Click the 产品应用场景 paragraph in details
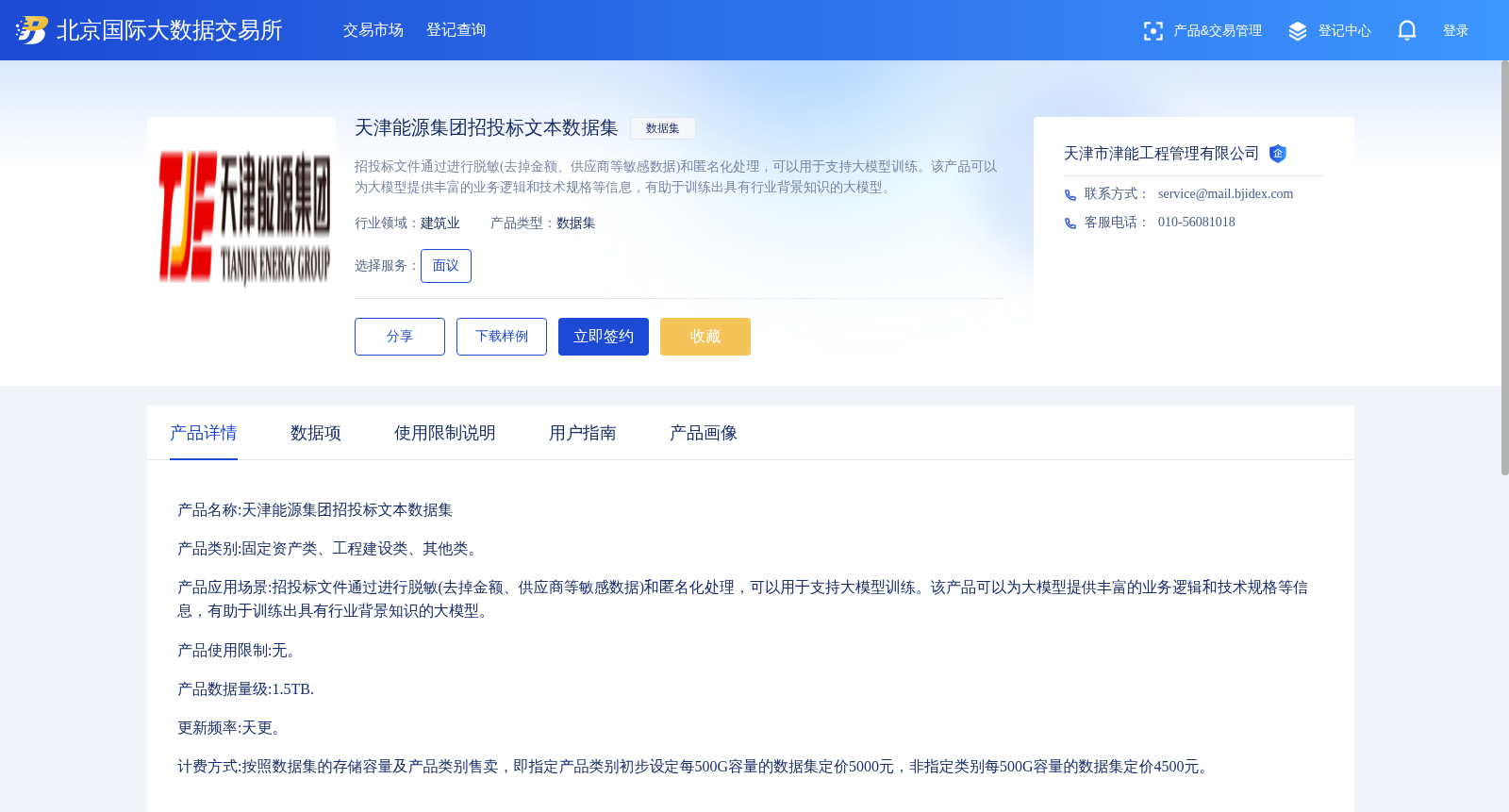This screenshot has height=812, width=1509. 743,599
